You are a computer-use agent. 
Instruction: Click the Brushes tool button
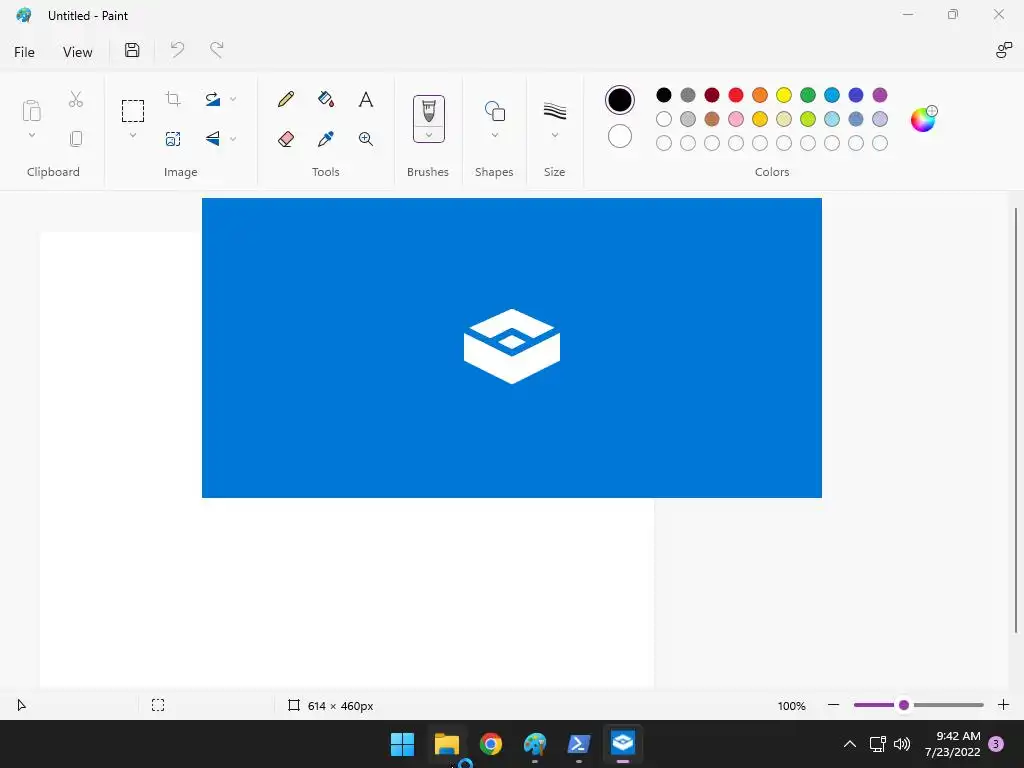point(428,111)
